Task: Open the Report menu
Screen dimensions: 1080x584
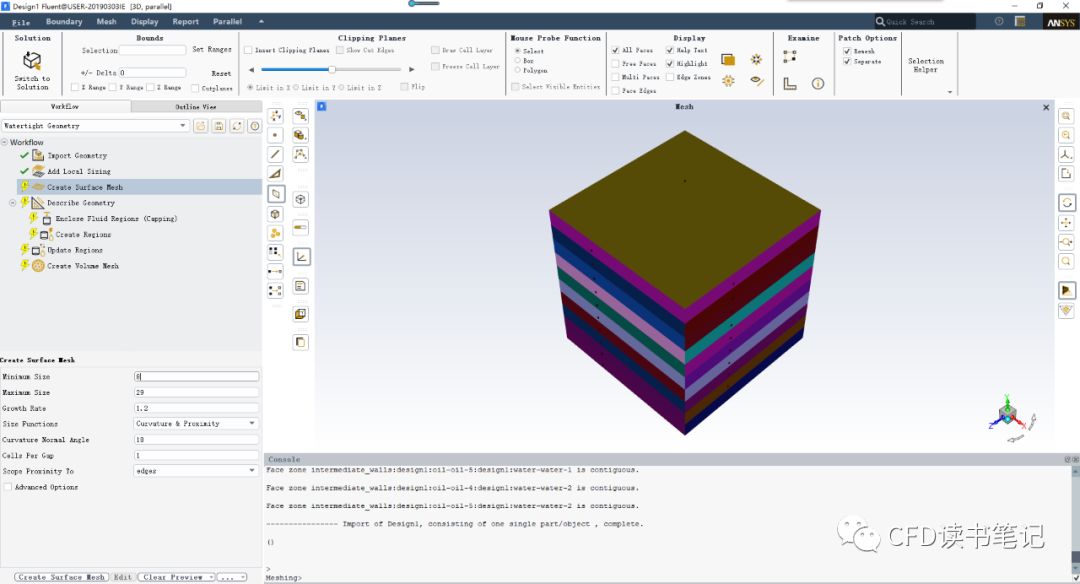Action: [185, 22]
